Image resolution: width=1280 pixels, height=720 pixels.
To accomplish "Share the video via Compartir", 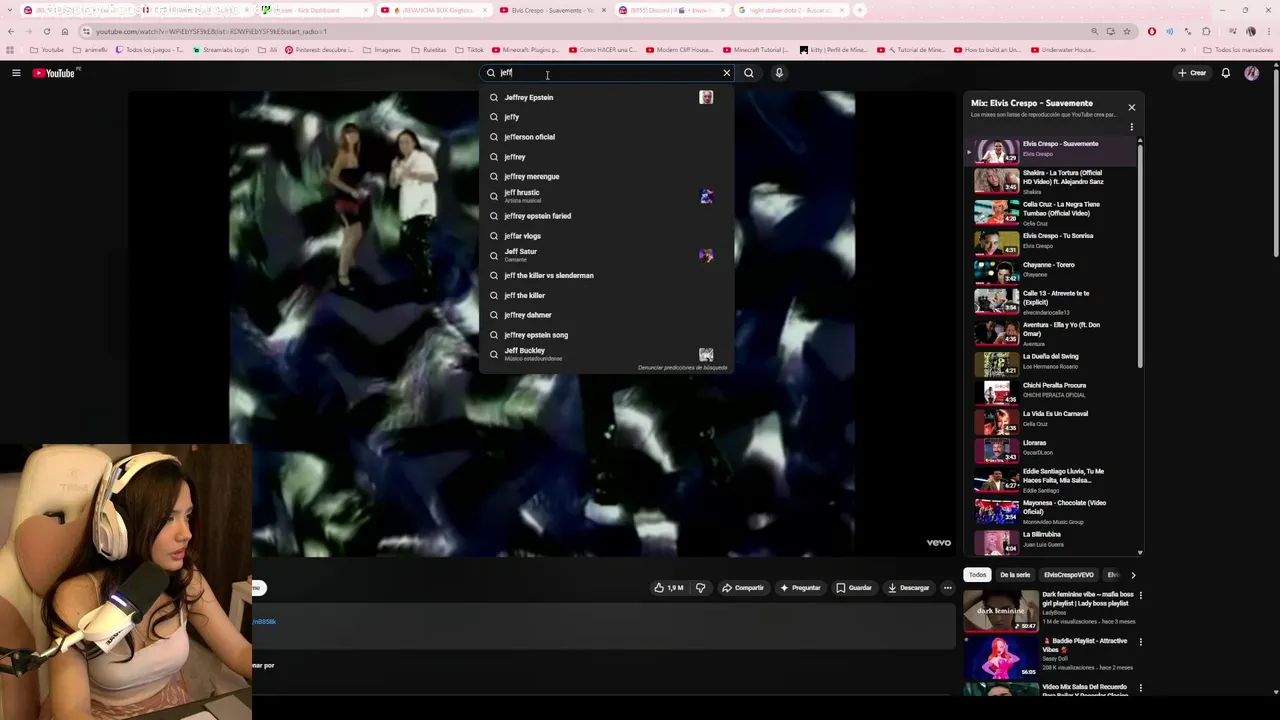I will point(743,588).
